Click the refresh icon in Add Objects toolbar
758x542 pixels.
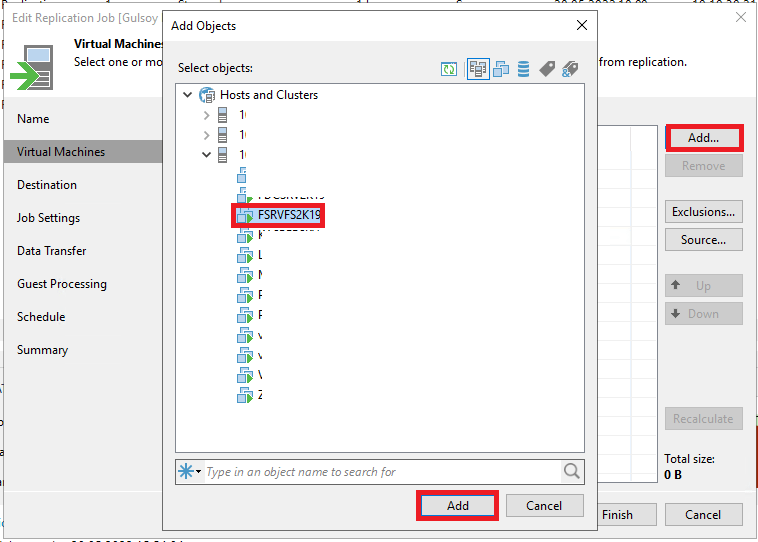point(449,69)
